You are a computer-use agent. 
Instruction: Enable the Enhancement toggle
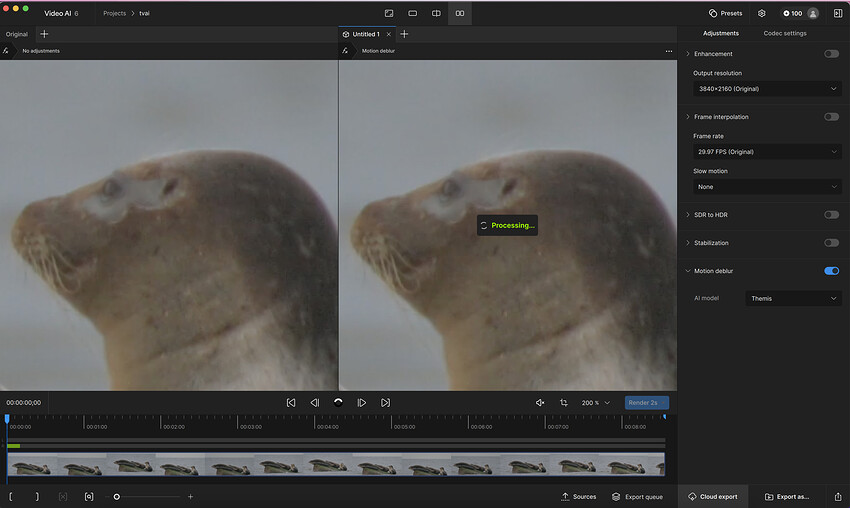click(x=831, y=54)
